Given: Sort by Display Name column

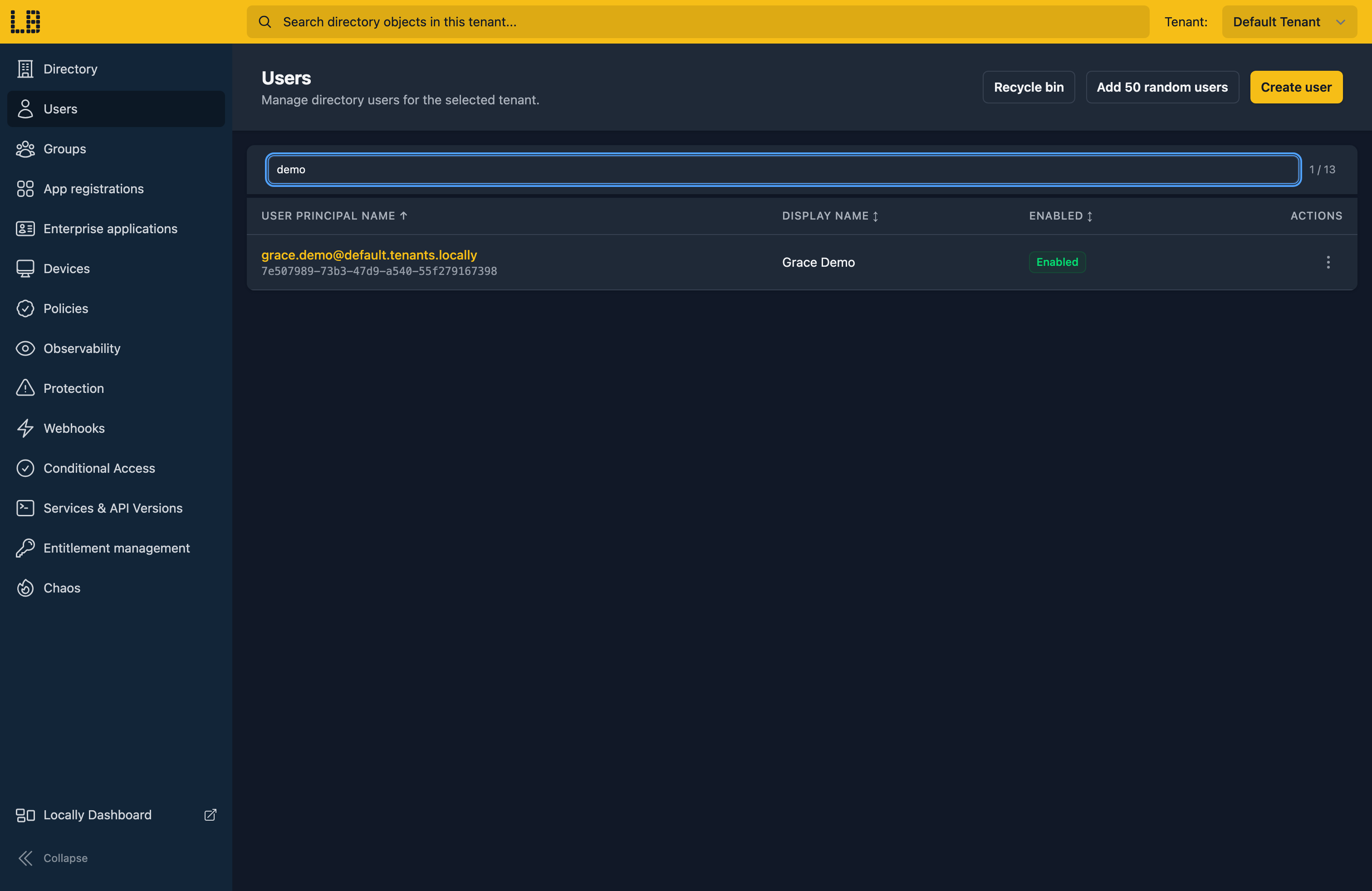Looking at the screenshot, I should tap(830, 215).
